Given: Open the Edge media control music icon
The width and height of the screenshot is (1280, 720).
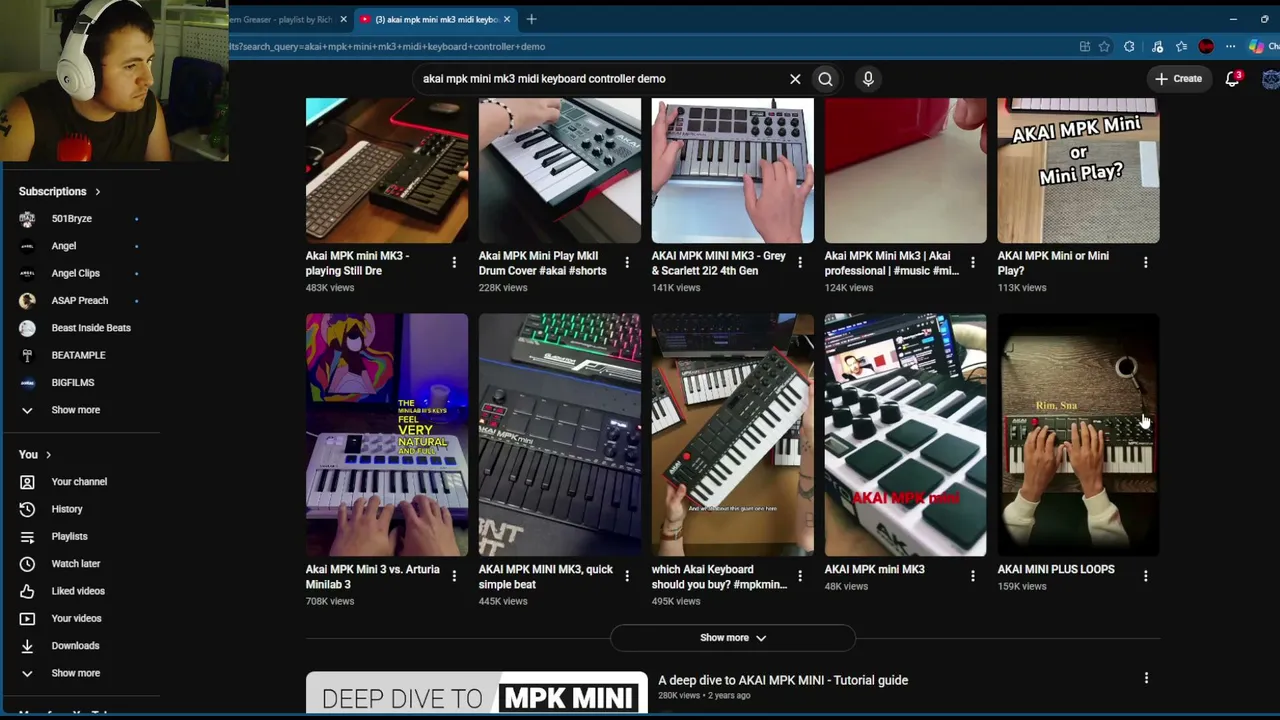Looking at the screenshot, I should tap(1157, 46).
